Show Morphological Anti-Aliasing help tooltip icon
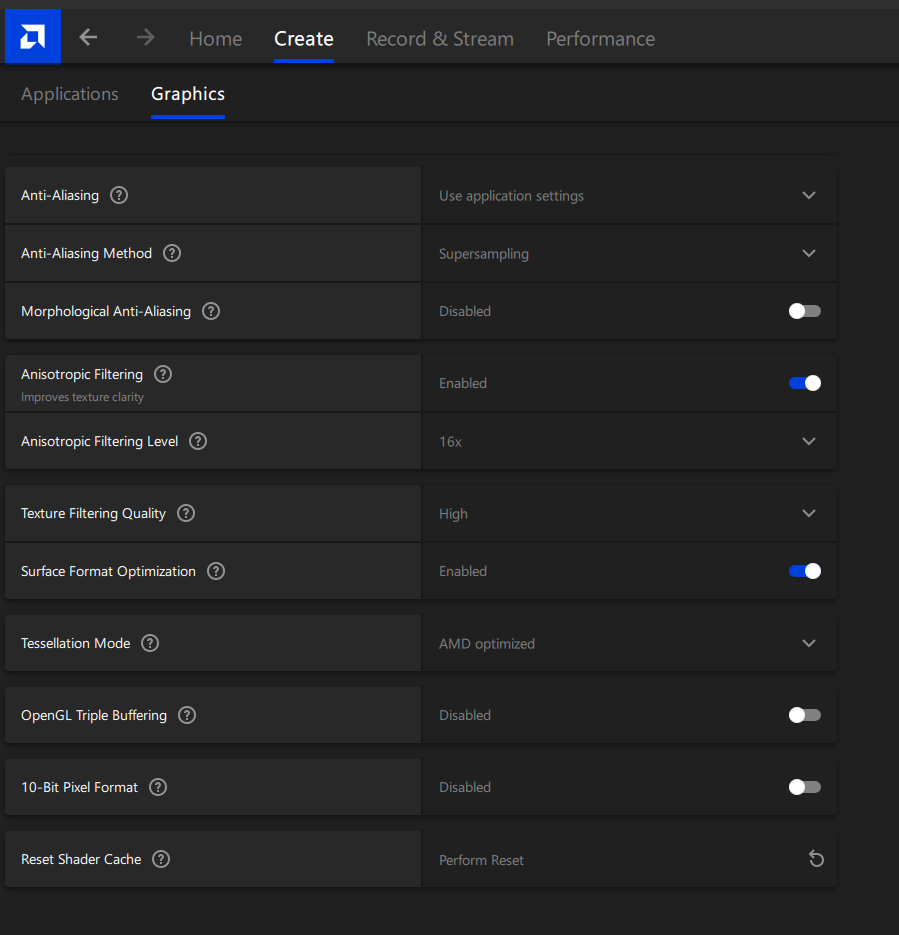This screenshot has width=899, height=935. (211, 311)
